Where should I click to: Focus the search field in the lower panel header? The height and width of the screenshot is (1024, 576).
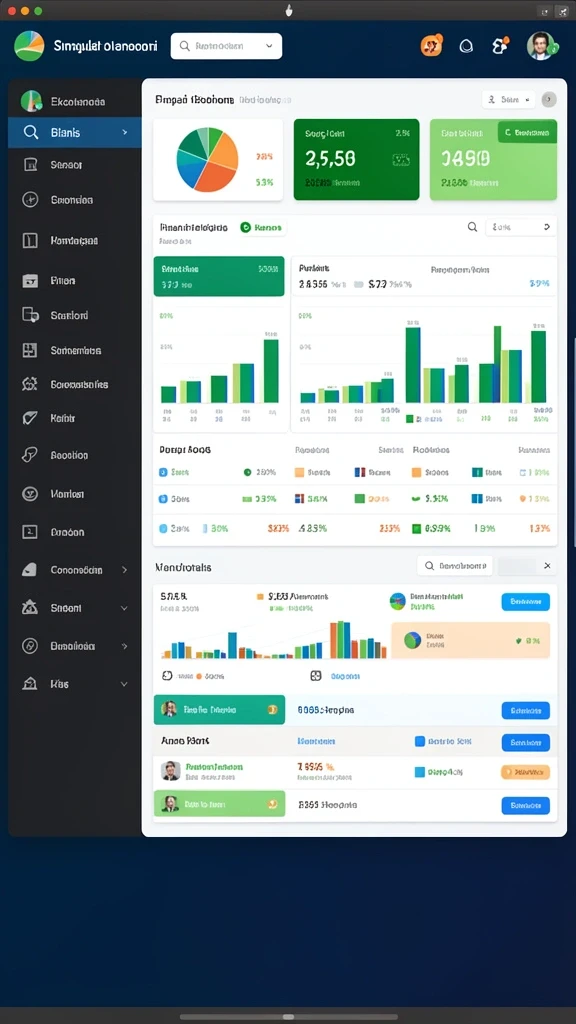455,566
